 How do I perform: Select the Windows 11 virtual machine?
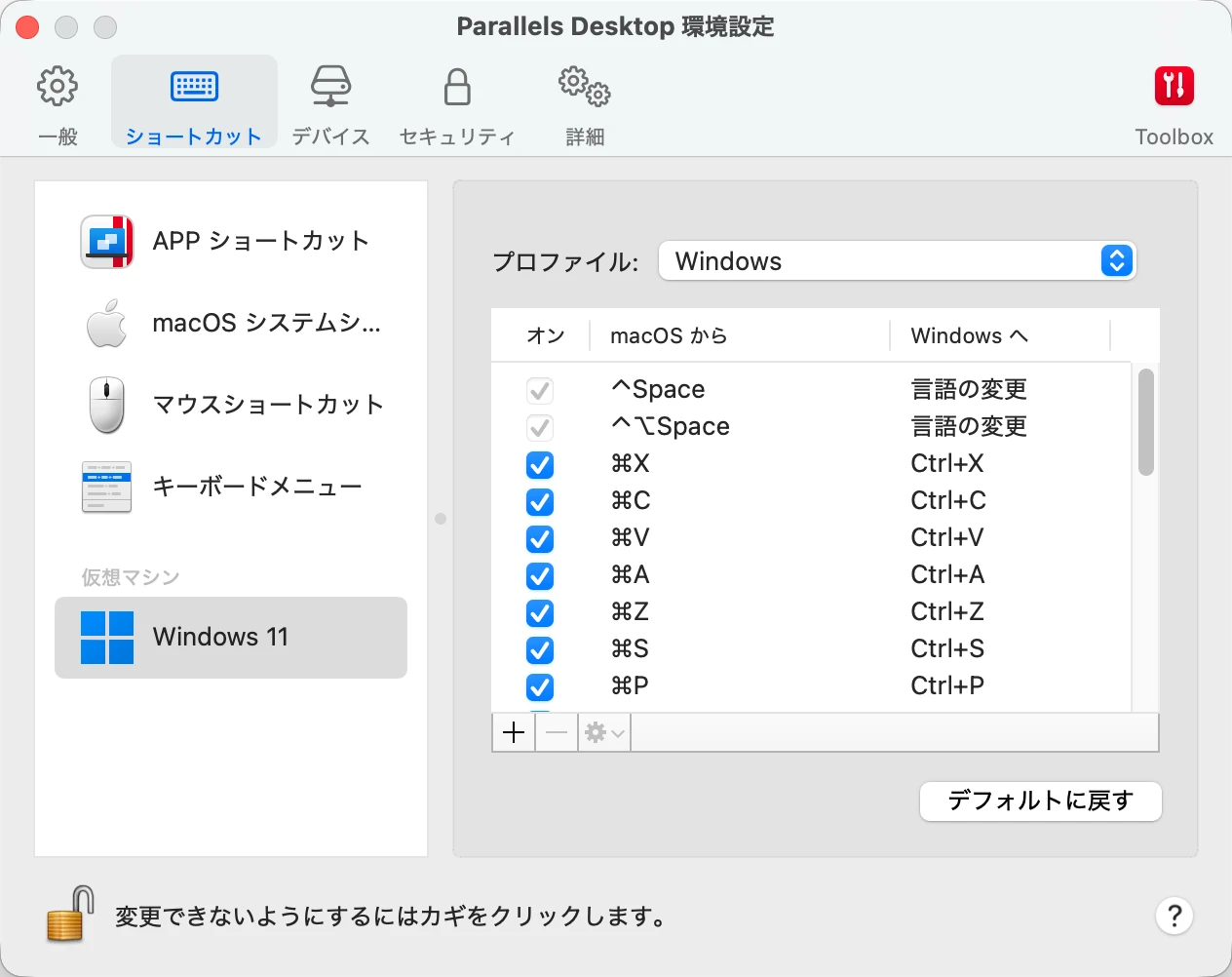coord(231,638)
